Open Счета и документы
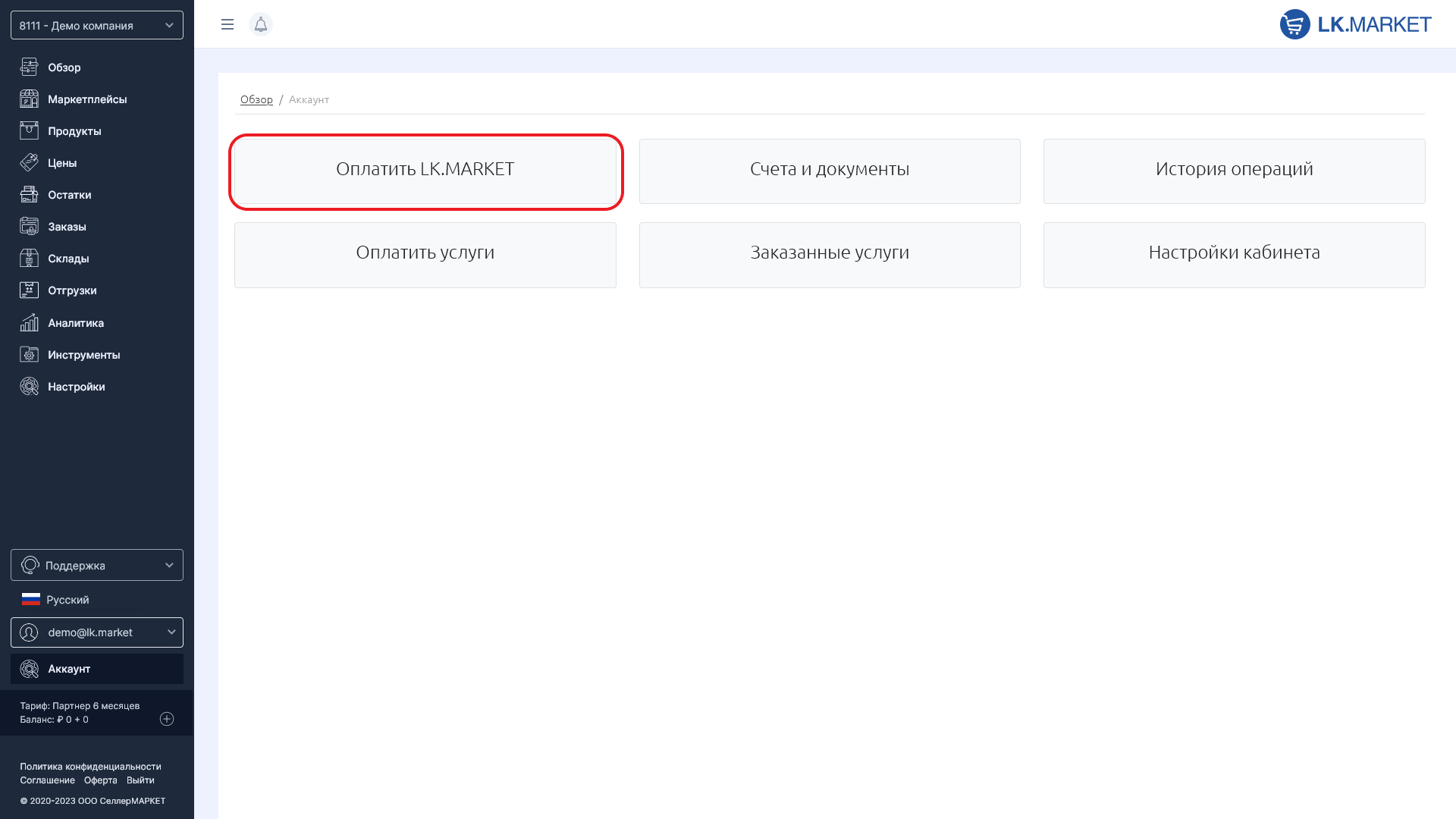This screenshot has height=819, width=1456. point(830,171)
